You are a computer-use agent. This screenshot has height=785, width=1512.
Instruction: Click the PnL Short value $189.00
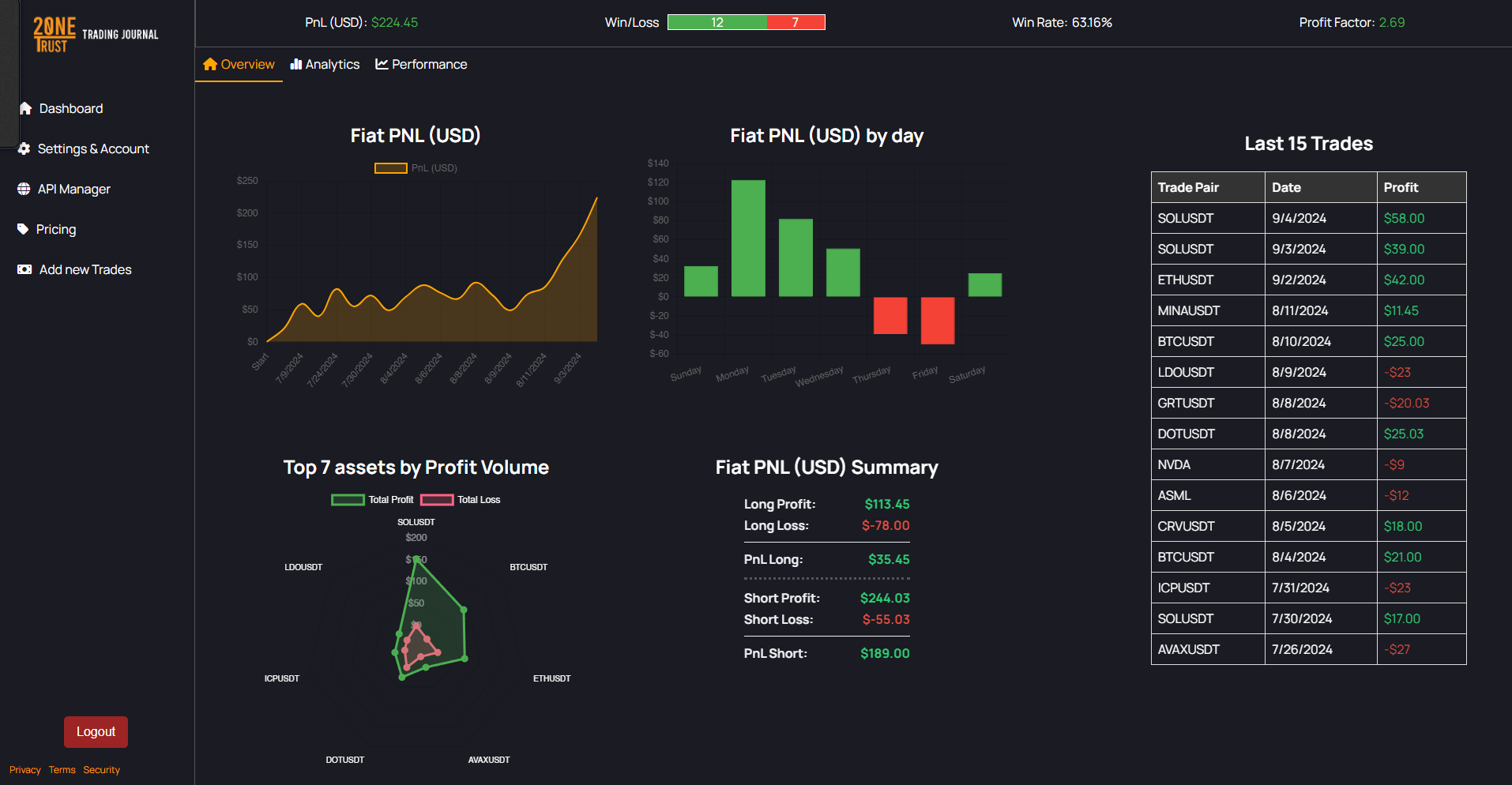(x=885, y=653)
